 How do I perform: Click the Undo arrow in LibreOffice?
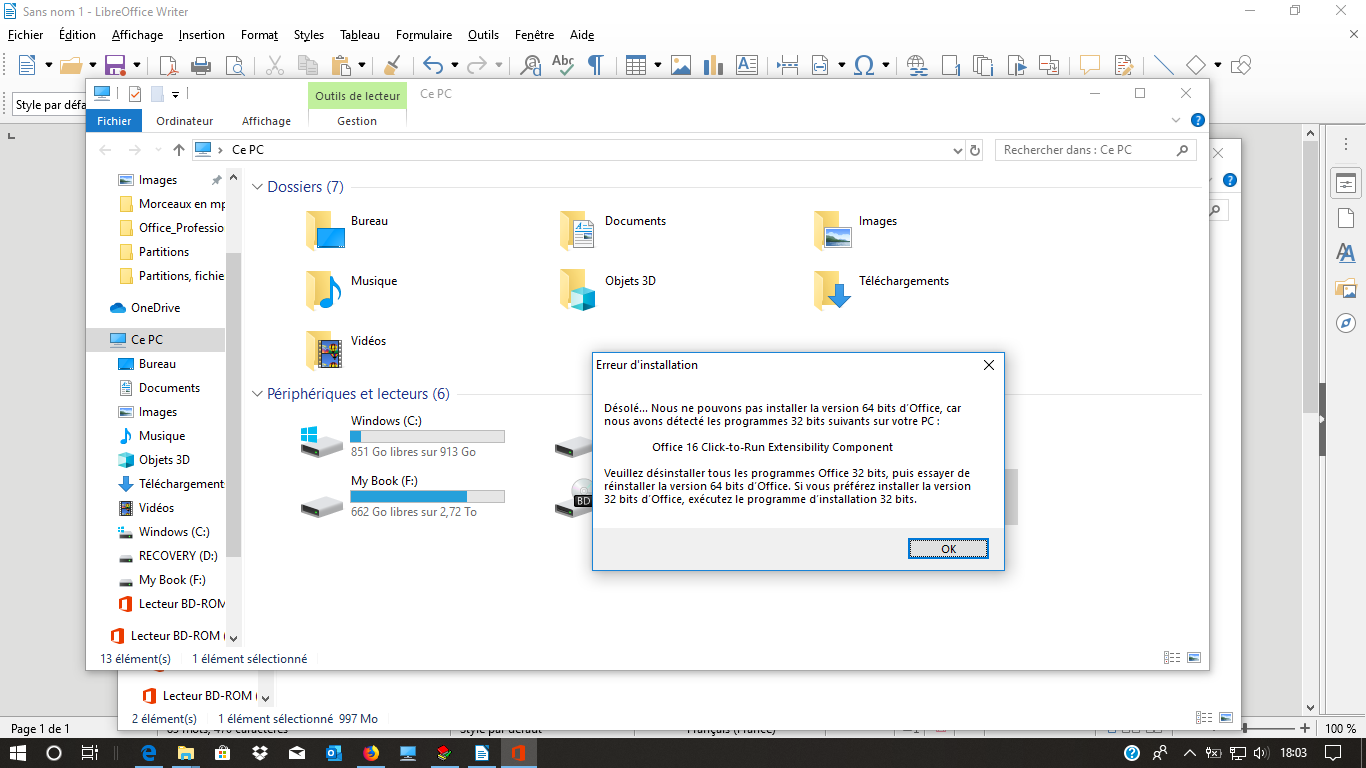(x=433, y=65)
